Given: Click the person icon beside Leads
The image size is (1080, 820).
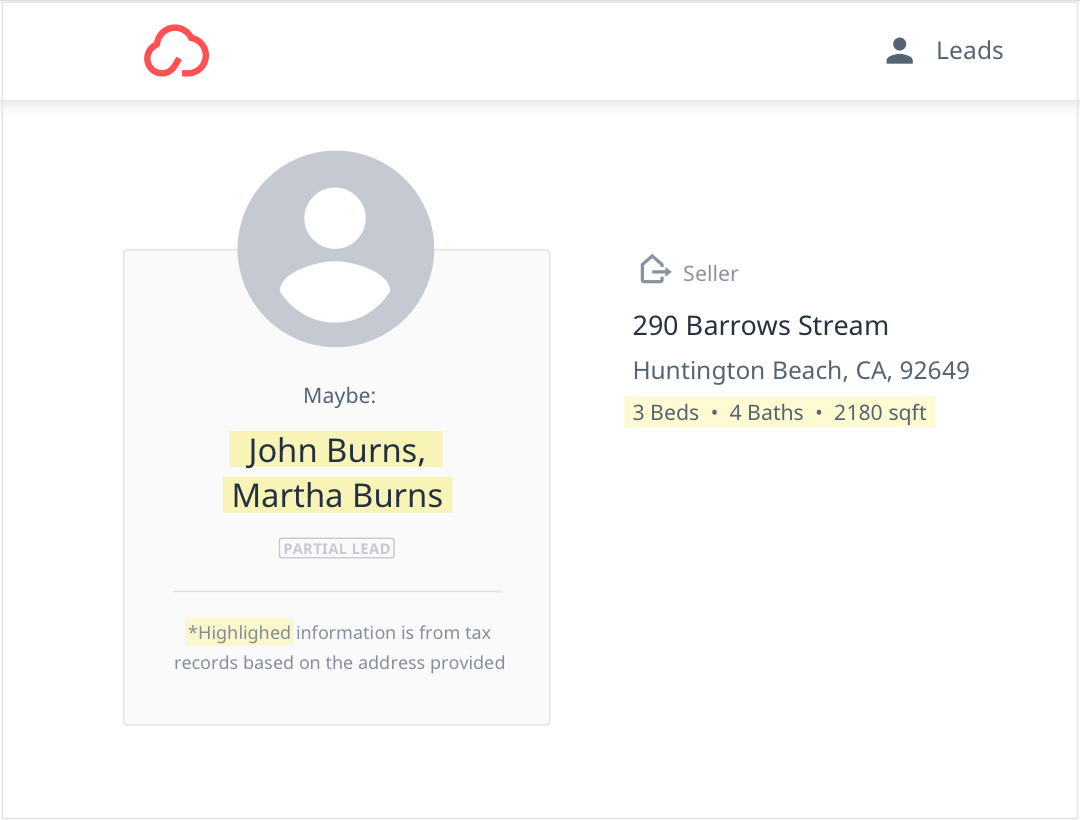Looking at the screenshot, I should [x=899, y=51].
